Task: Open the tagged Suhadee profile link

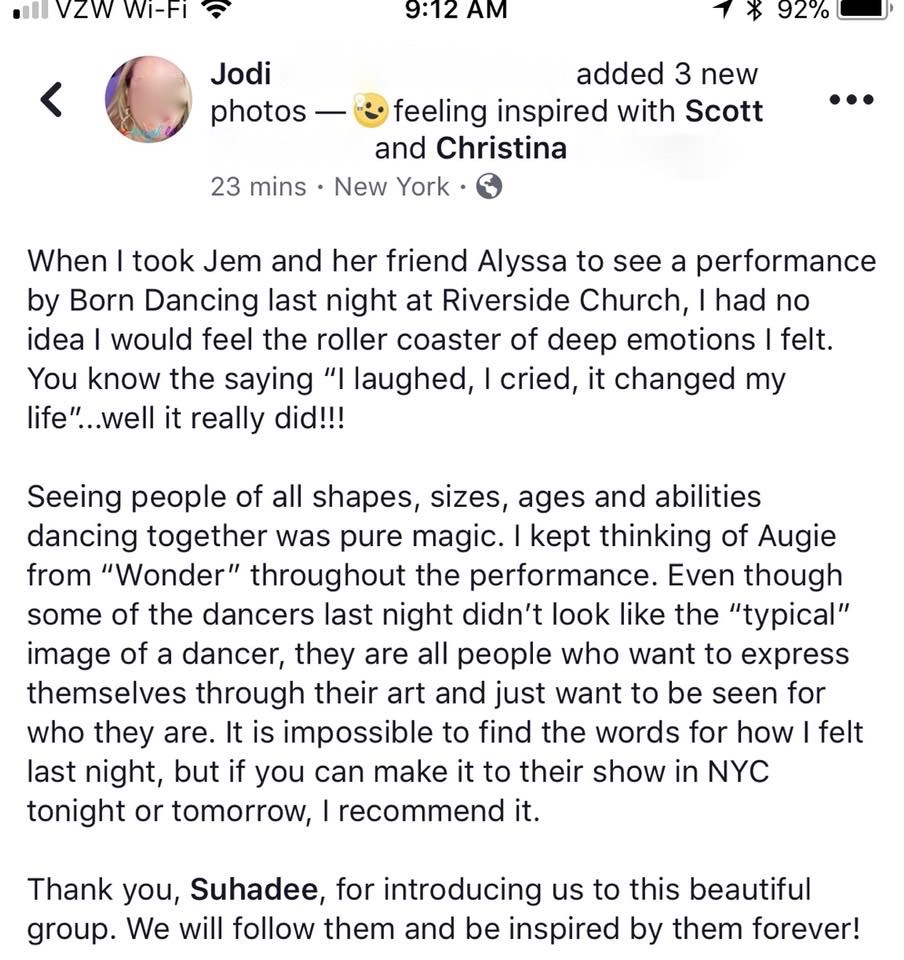Action: pos(254,889)
